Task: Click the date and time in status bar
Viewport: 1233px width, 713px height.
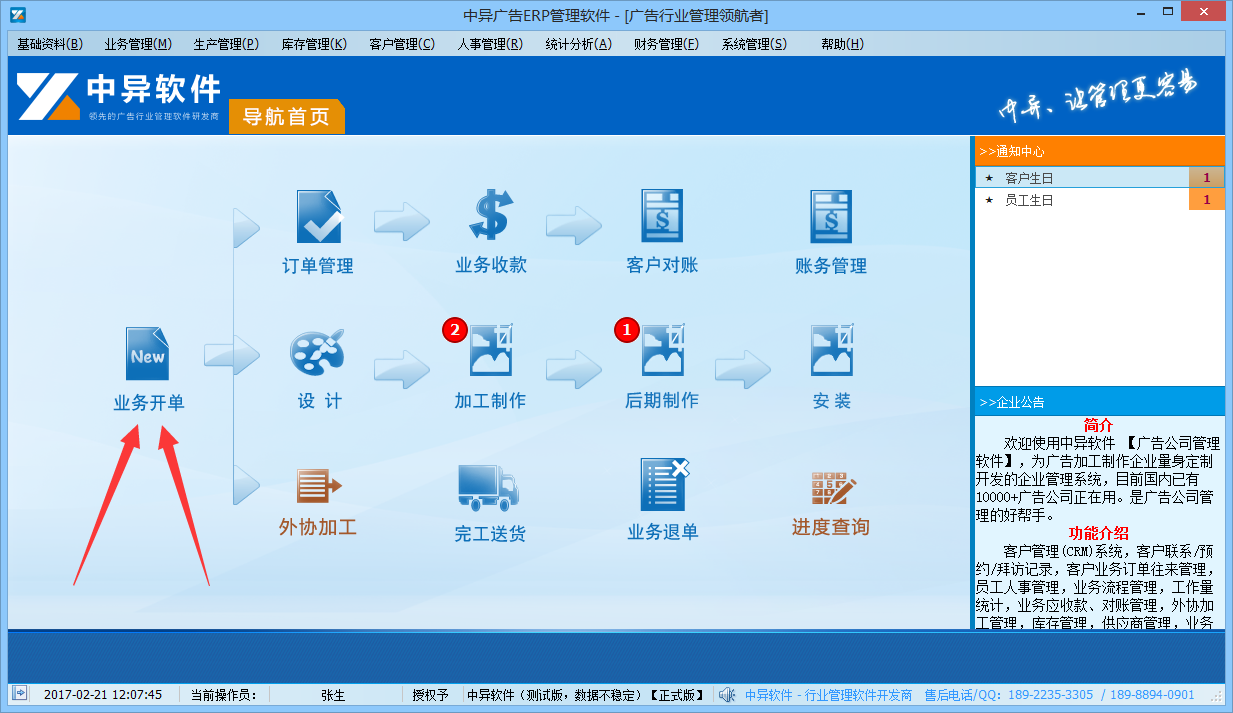Action: (x=103, y=695)
